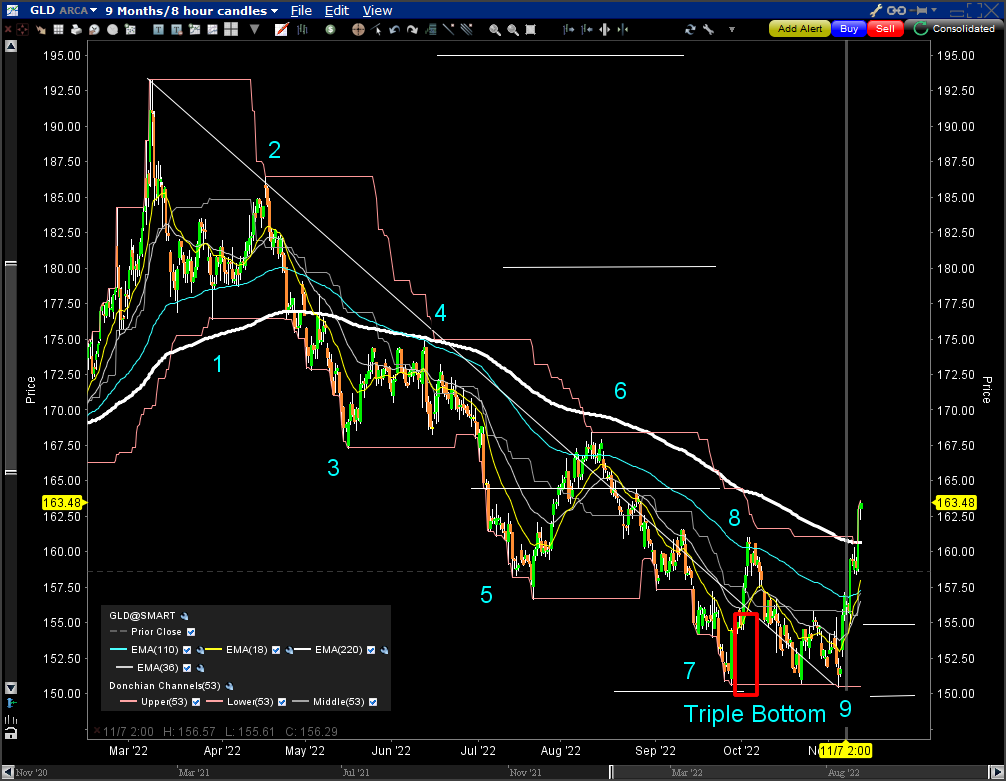Click the vertical bars chart type icon
The width and height of the screenshot is (1006, 781).
click(x=302, y=30)
